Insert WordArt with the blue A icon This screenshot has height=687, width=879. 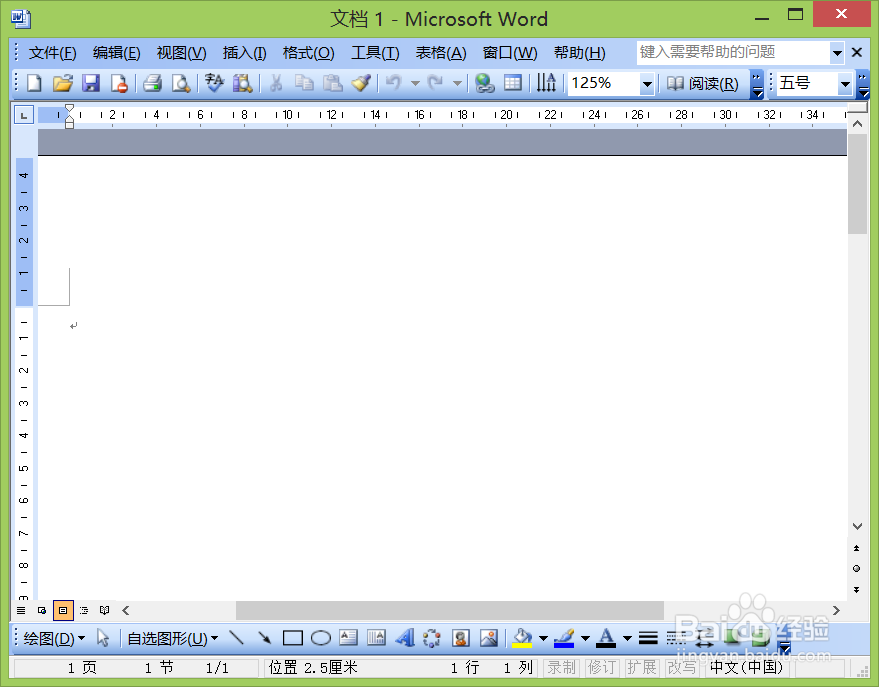[405, 638]
